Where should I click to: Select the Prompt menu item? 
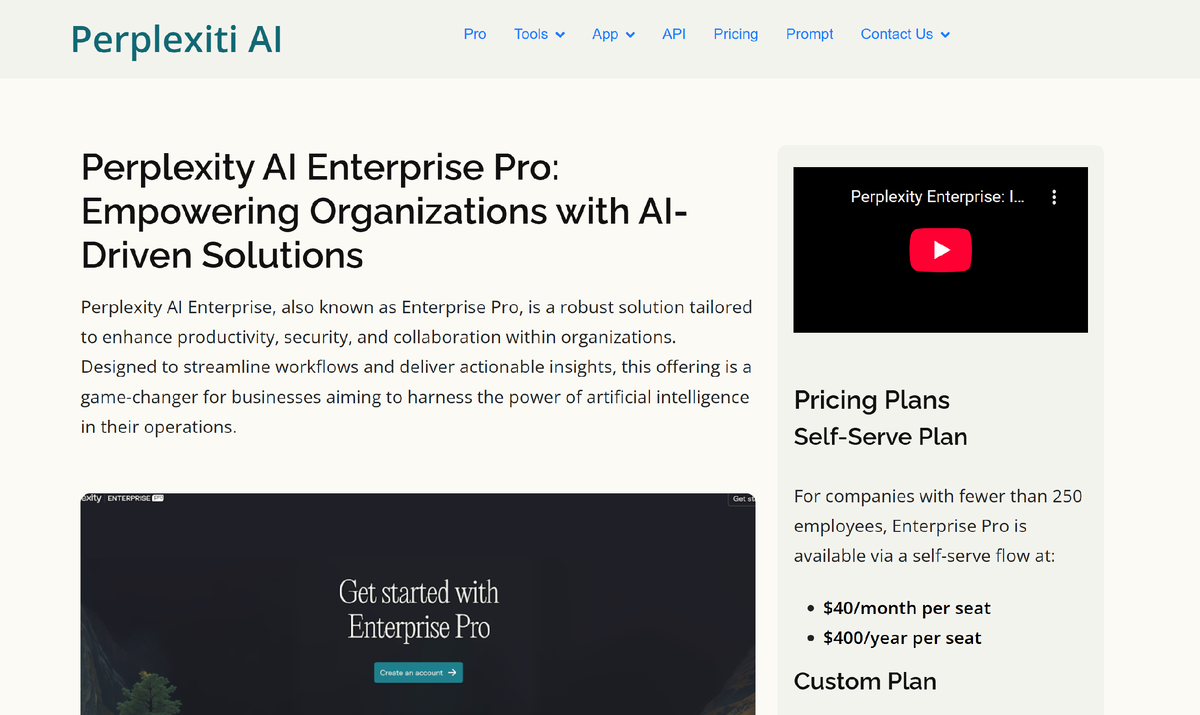point(810,34)
